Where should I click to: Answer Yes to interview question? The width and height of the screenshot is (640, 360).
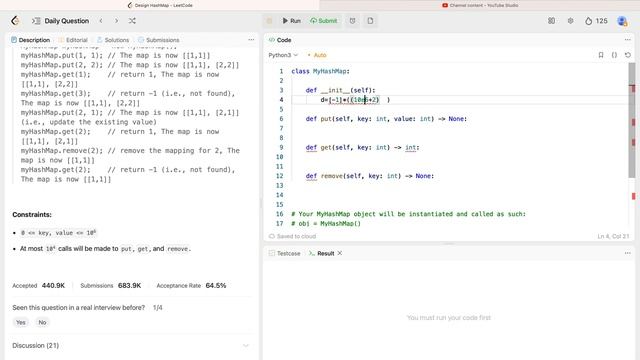pos(21,322)
